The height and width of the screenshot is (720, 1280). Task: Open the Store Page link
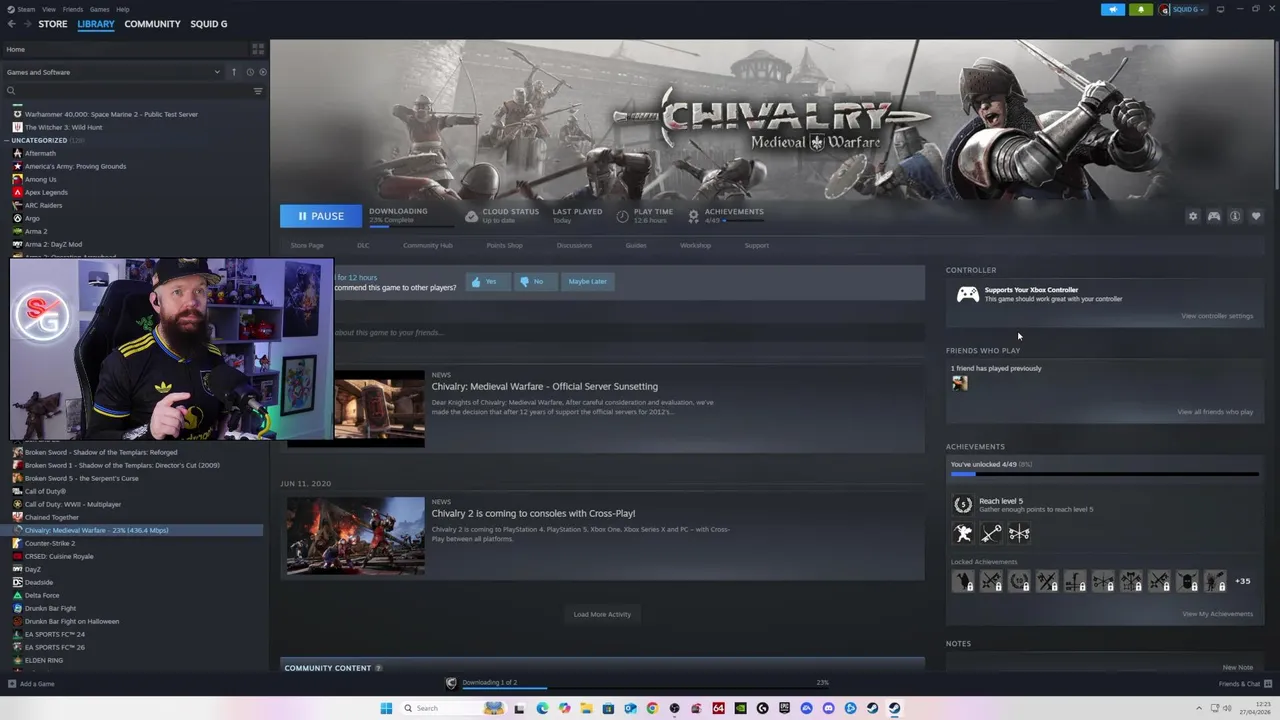pyautogui.click(x=307, y=245)
